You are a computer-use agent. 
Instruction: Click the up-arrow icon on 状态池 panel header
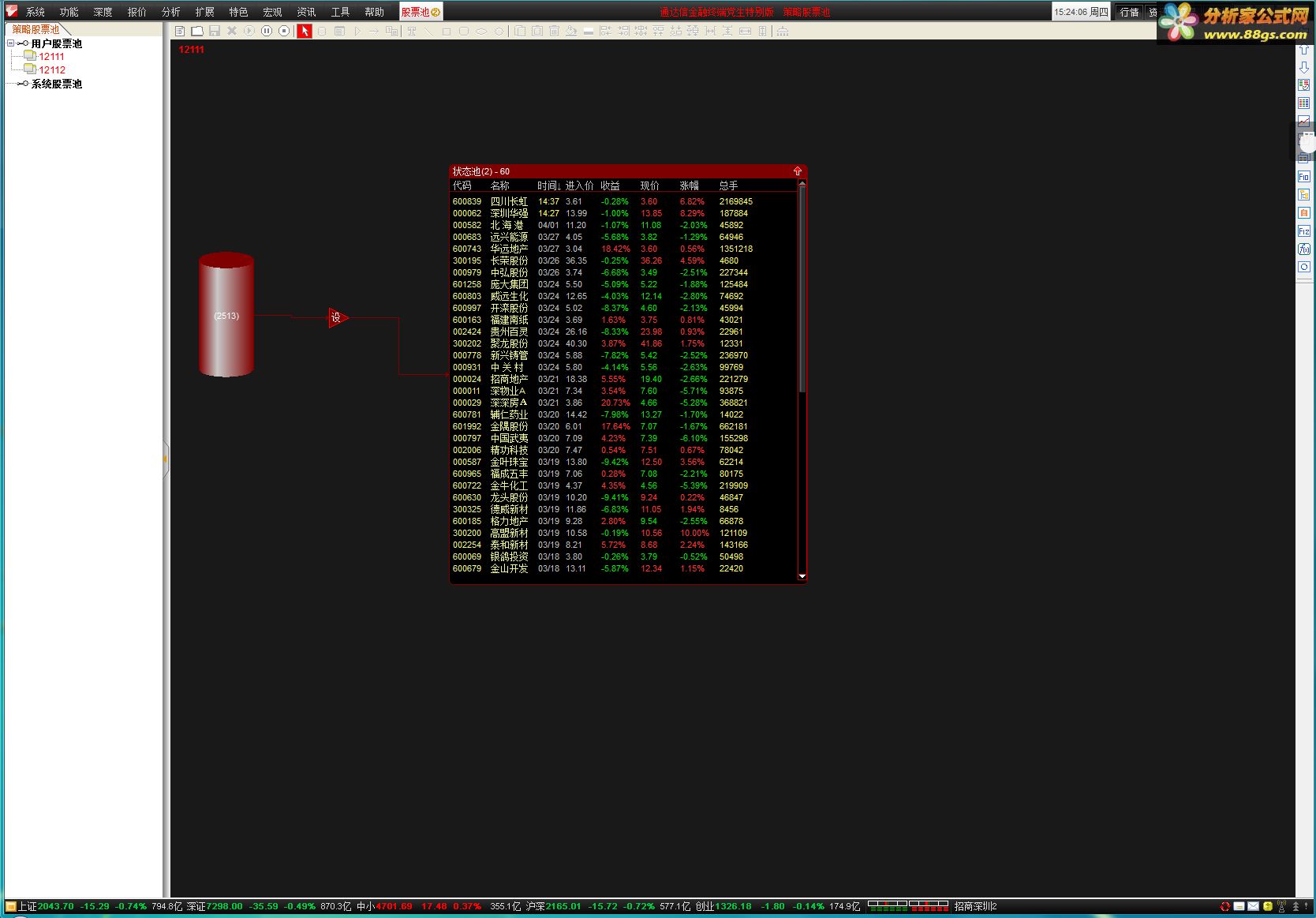click(797, 171)
